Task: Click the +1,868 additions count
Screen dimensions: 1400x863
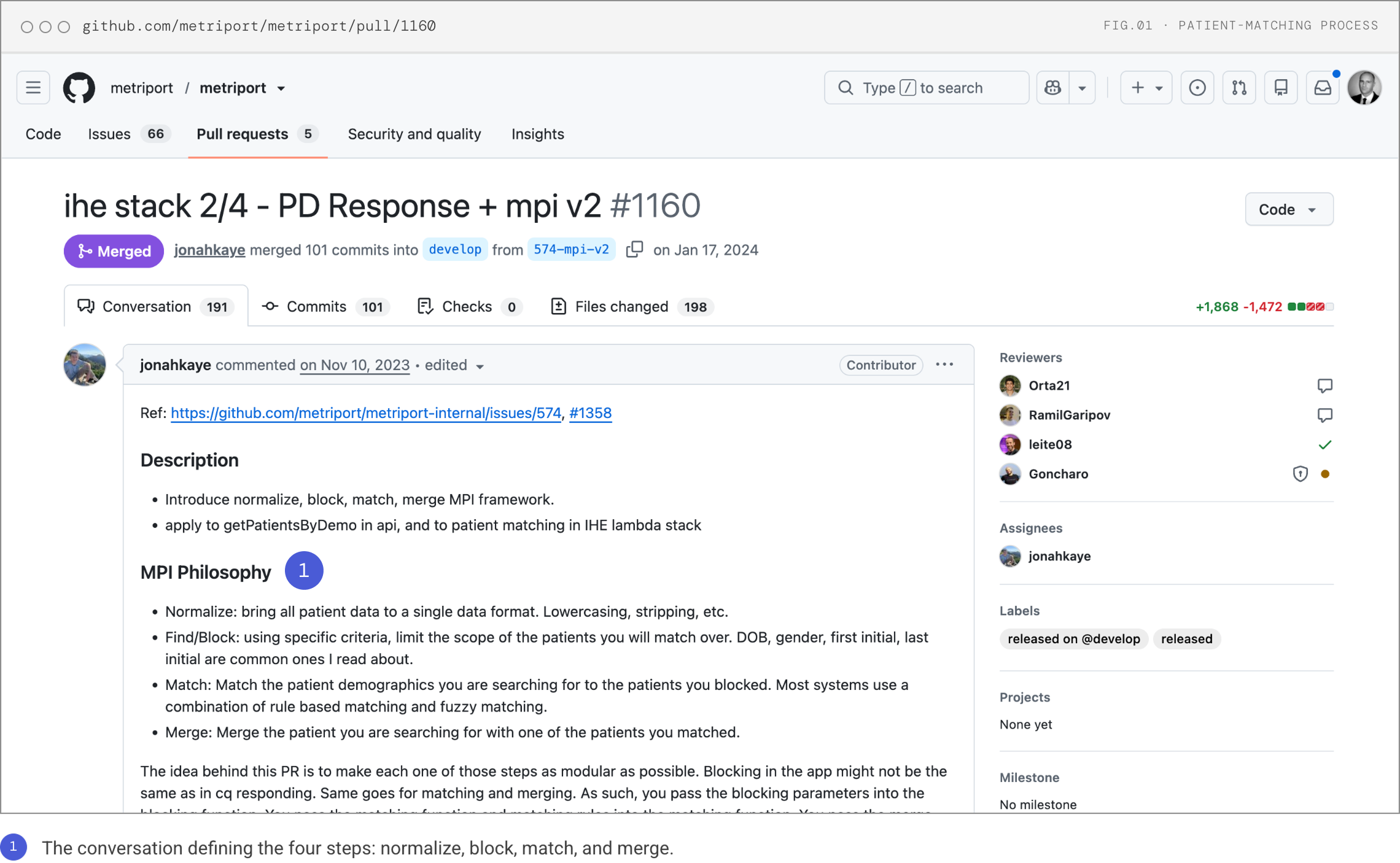Action: (1217, 307)
